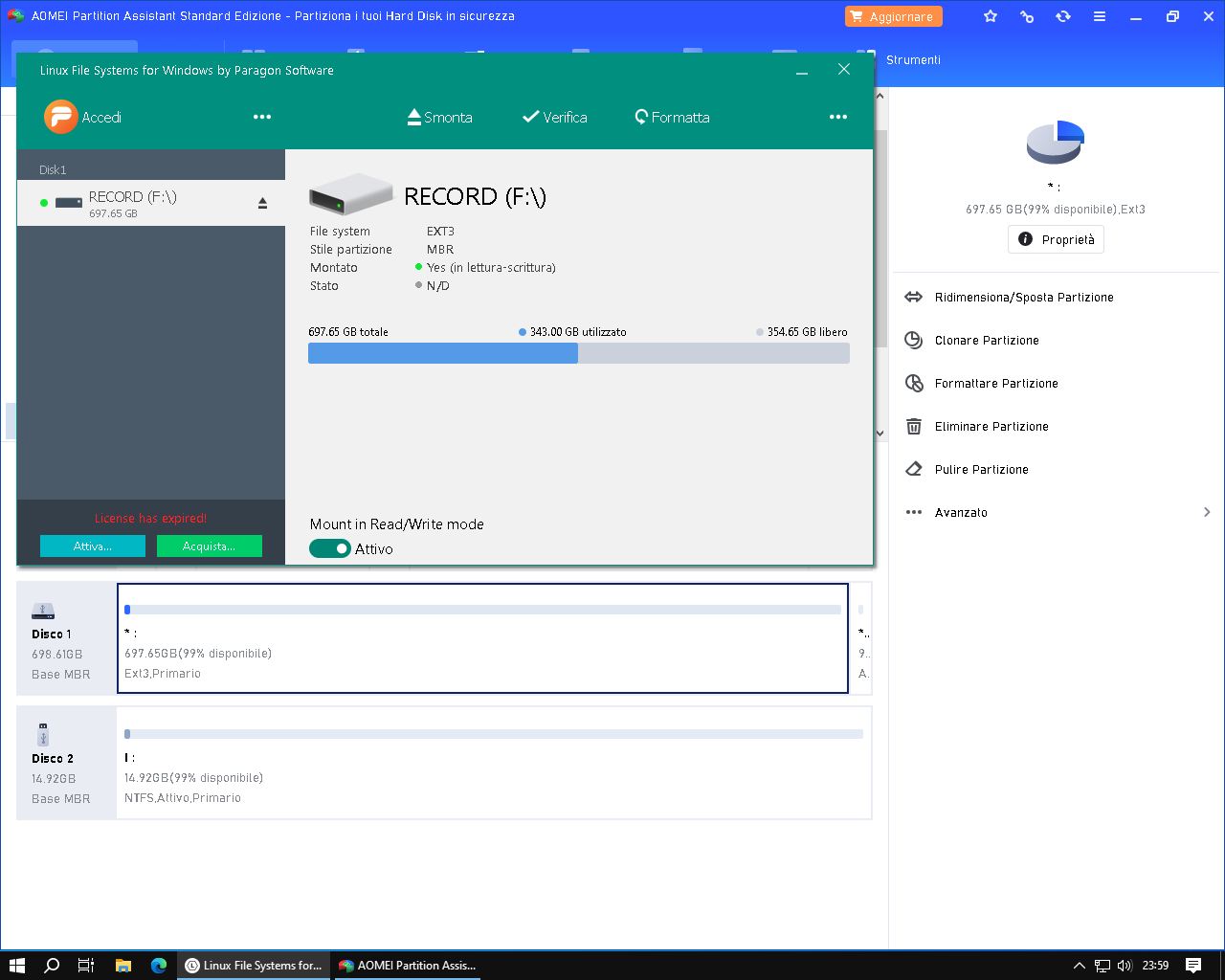Select the Disco 1 Ext3 partition block
1225x980 pixels.
click(x=482, y=637)
